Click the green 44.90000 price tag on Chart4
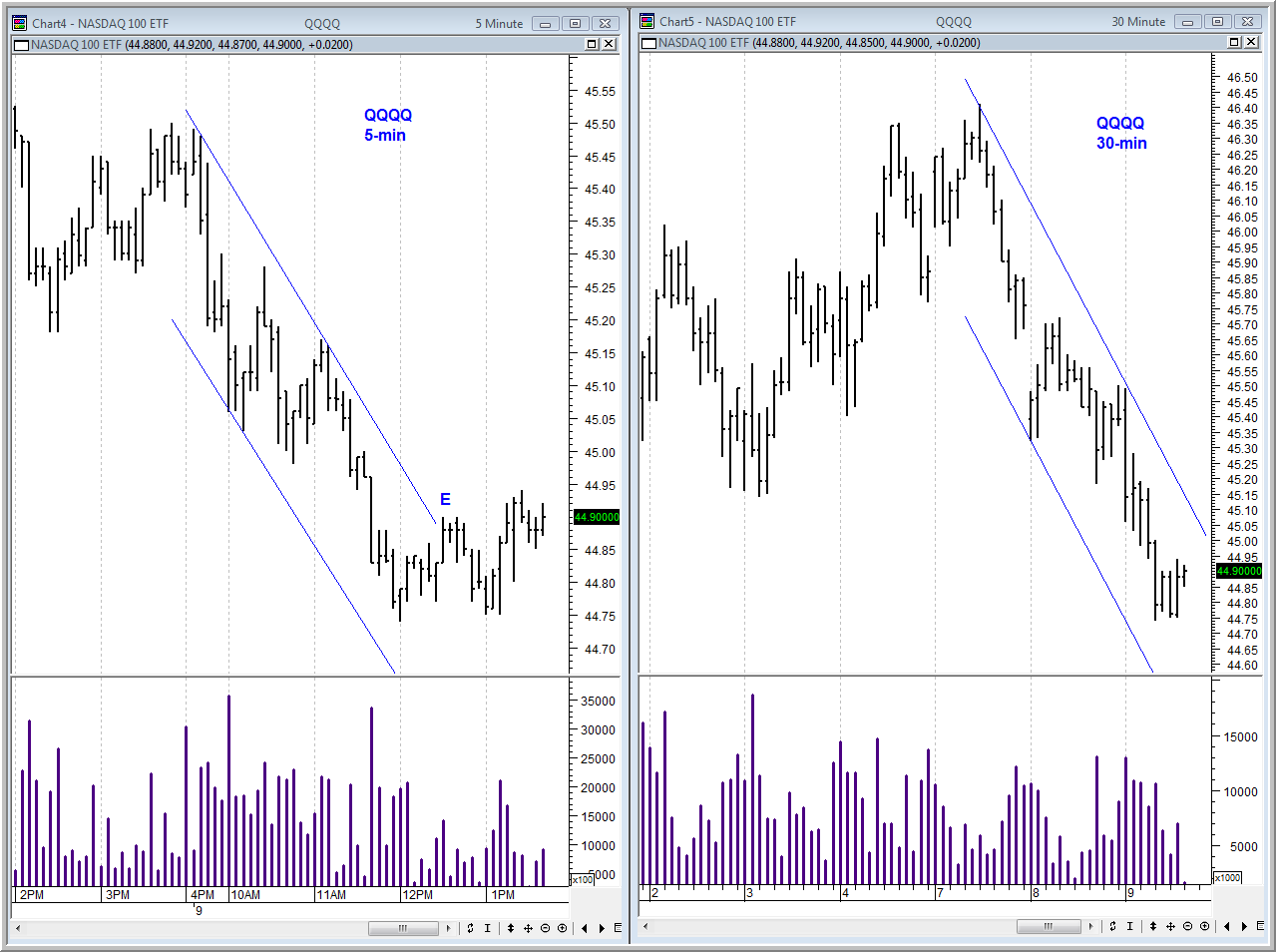This screenshot has height=952, width=1276. (x=597, y=517)
